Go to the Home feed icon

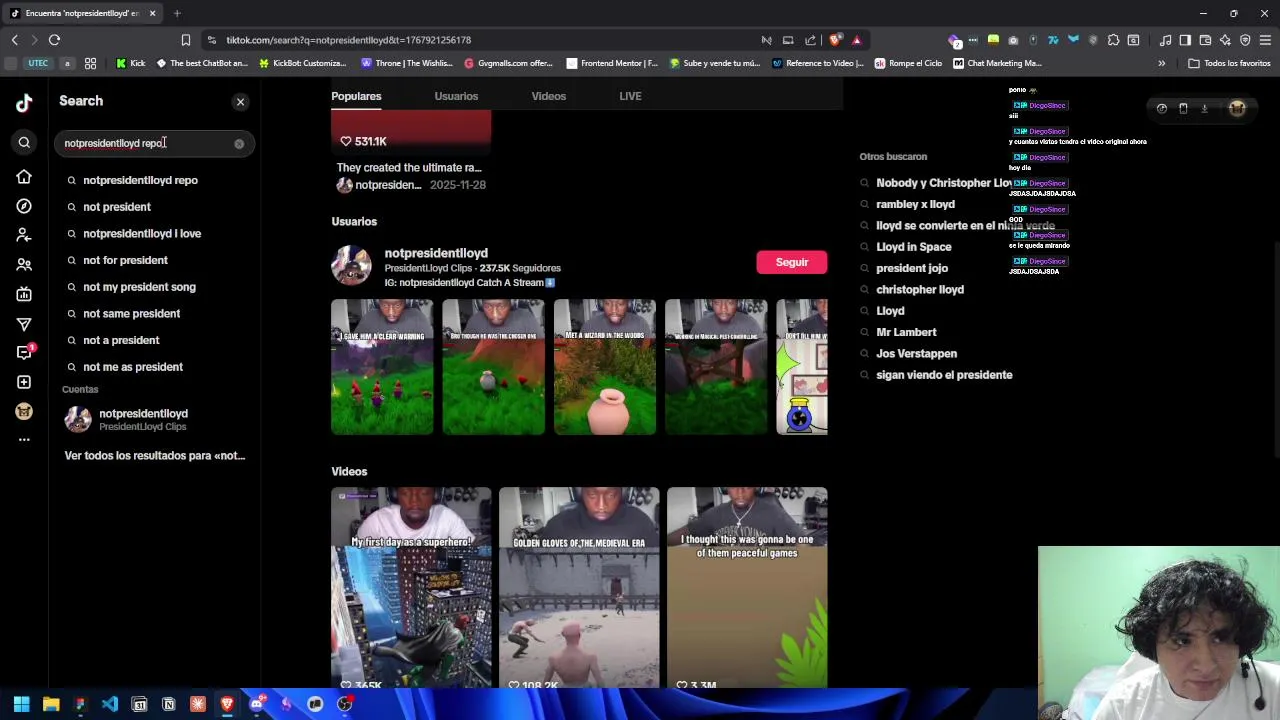point(24,177)
